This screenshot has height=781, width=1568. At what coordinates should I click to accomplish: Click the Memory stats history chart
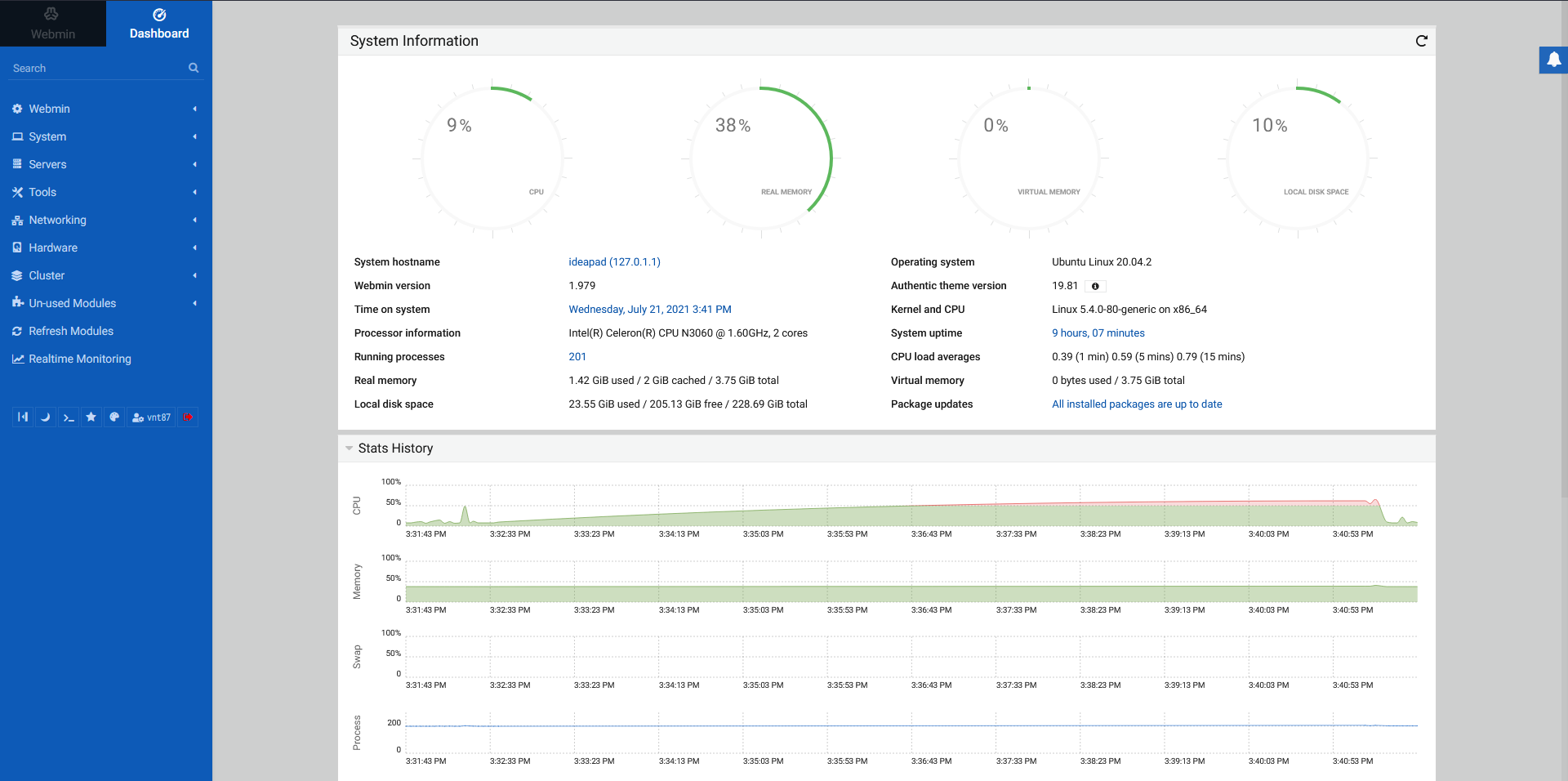[x=911, y=581]
